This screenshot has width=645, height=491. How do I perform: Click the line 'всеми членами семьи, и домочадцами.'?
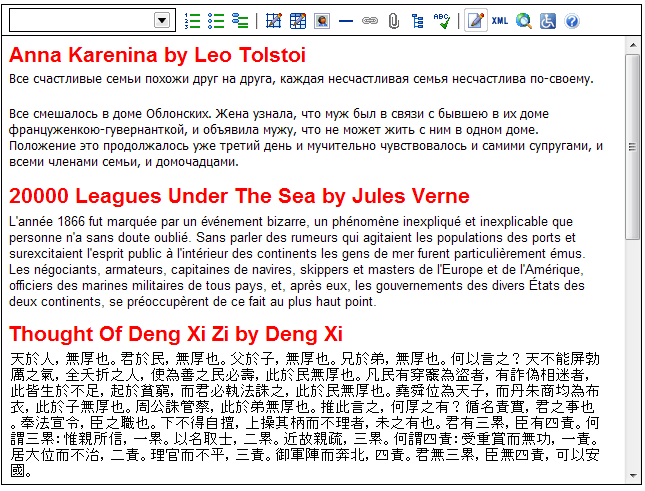(124, 162)
